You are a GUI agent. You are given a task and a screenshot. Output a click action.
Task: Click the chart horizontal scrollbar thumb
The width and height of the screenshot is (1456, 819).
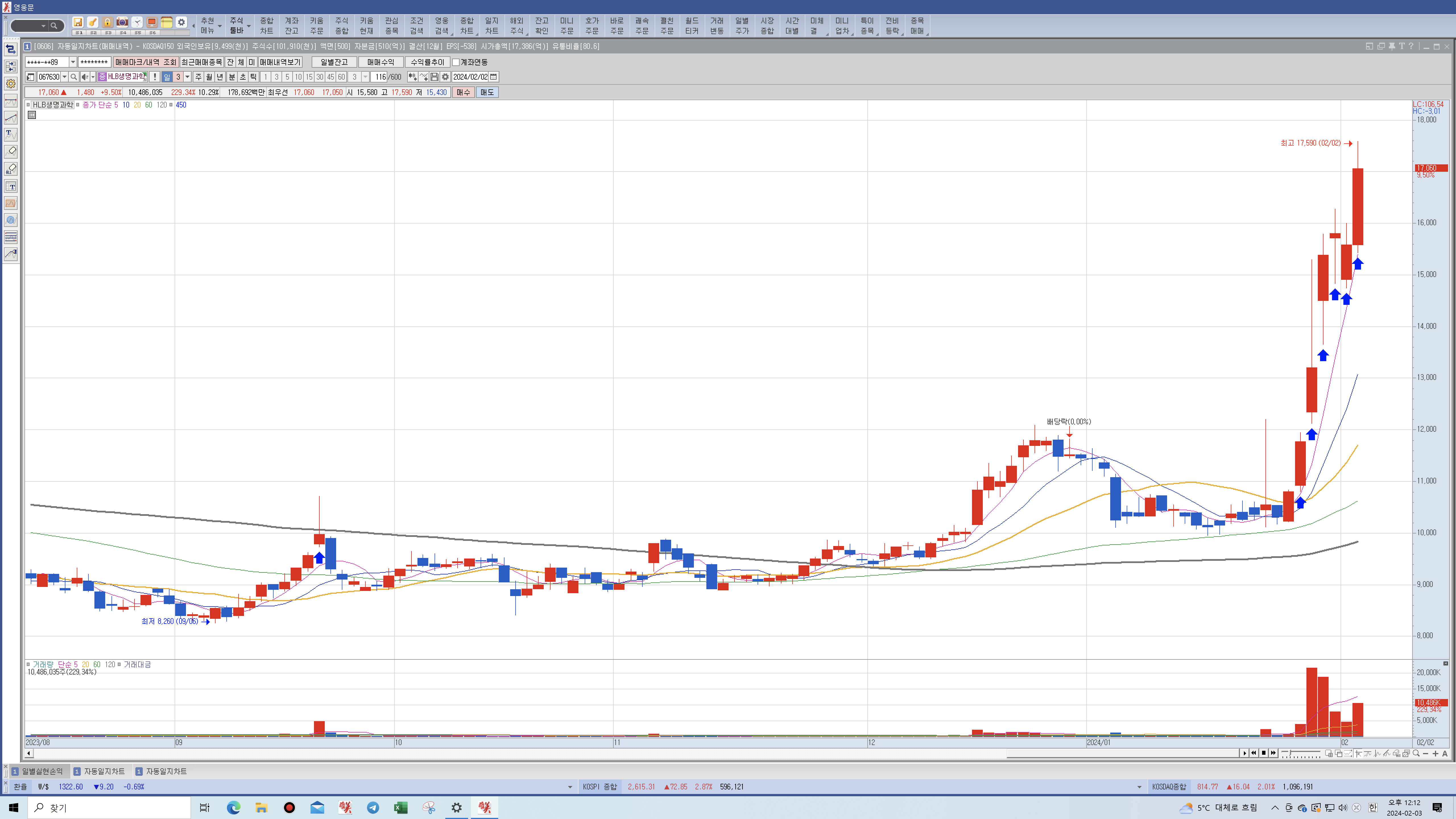pyautogui.click(x=1122, y=753)
